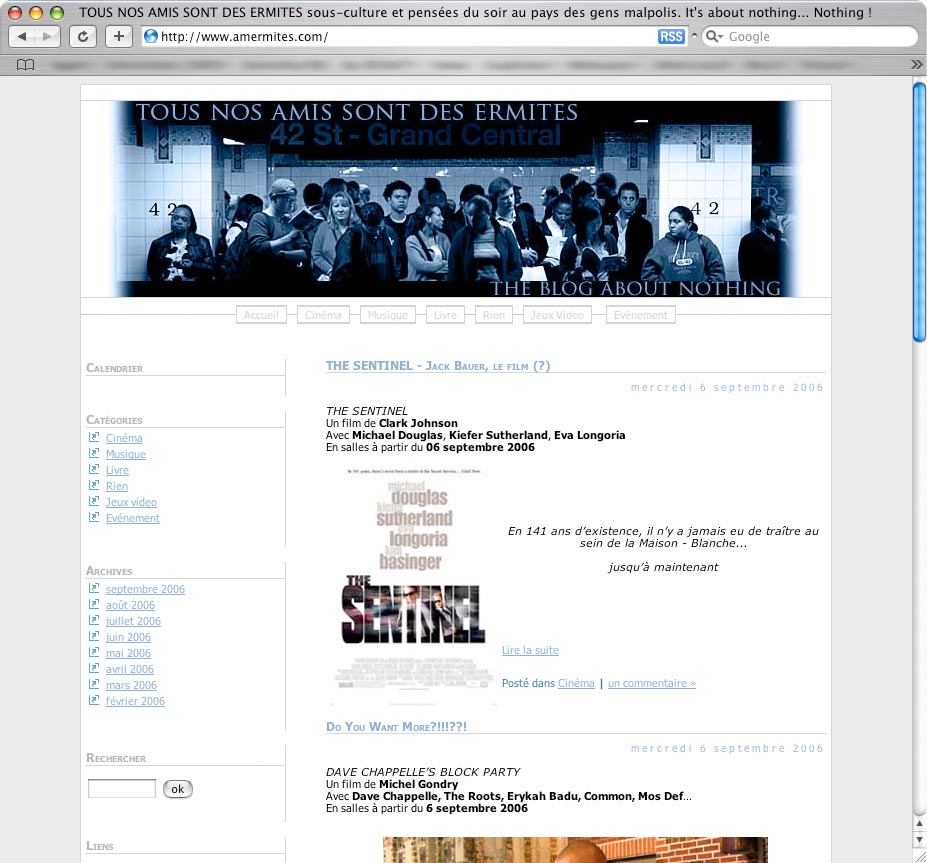
Task: Open the septembre 2006 archive
Action: point(145,589)
